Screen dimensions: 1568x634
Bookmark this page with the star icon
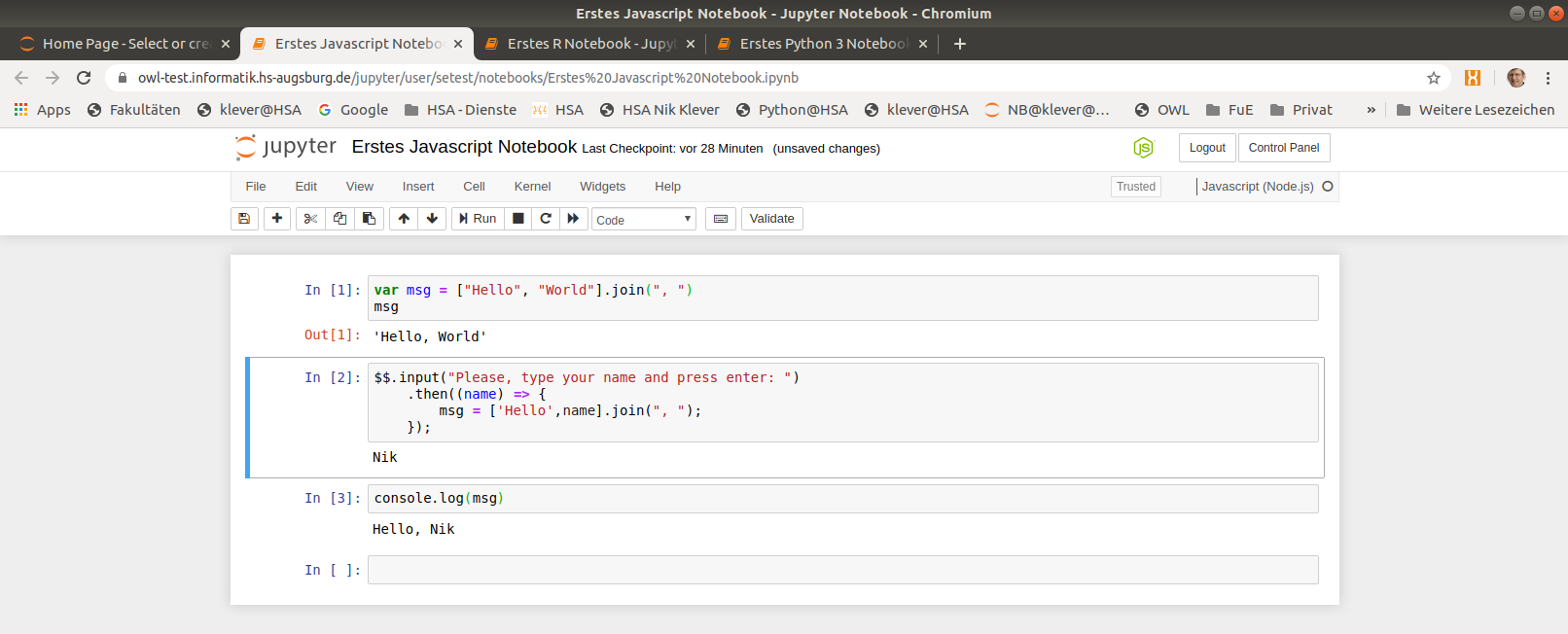pyautogui.click(x=1434, y=78)
